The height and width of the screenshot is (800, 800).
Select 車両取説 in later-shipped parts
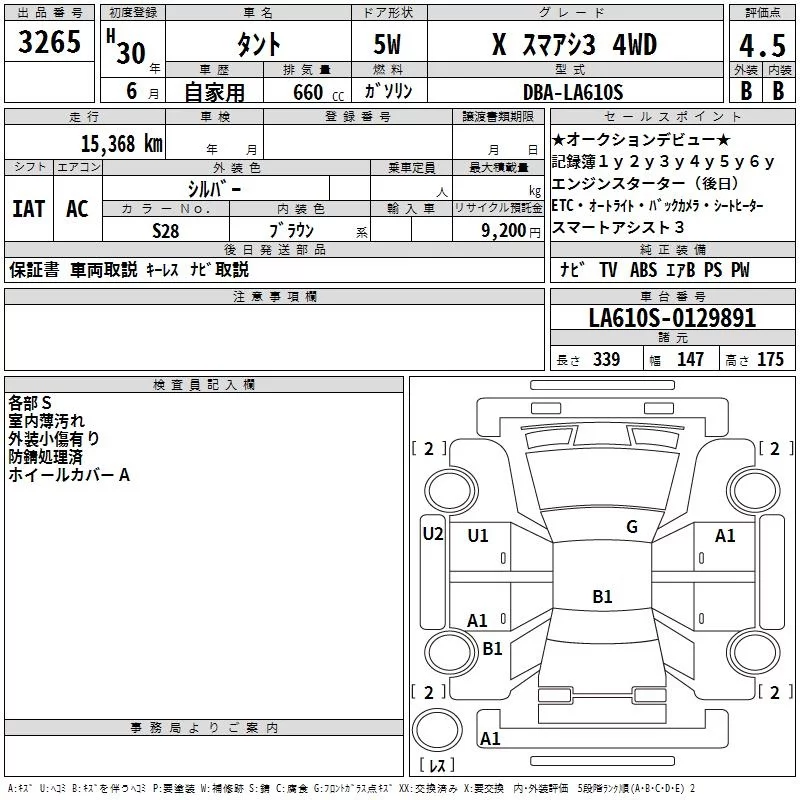[x=104, y=269]
